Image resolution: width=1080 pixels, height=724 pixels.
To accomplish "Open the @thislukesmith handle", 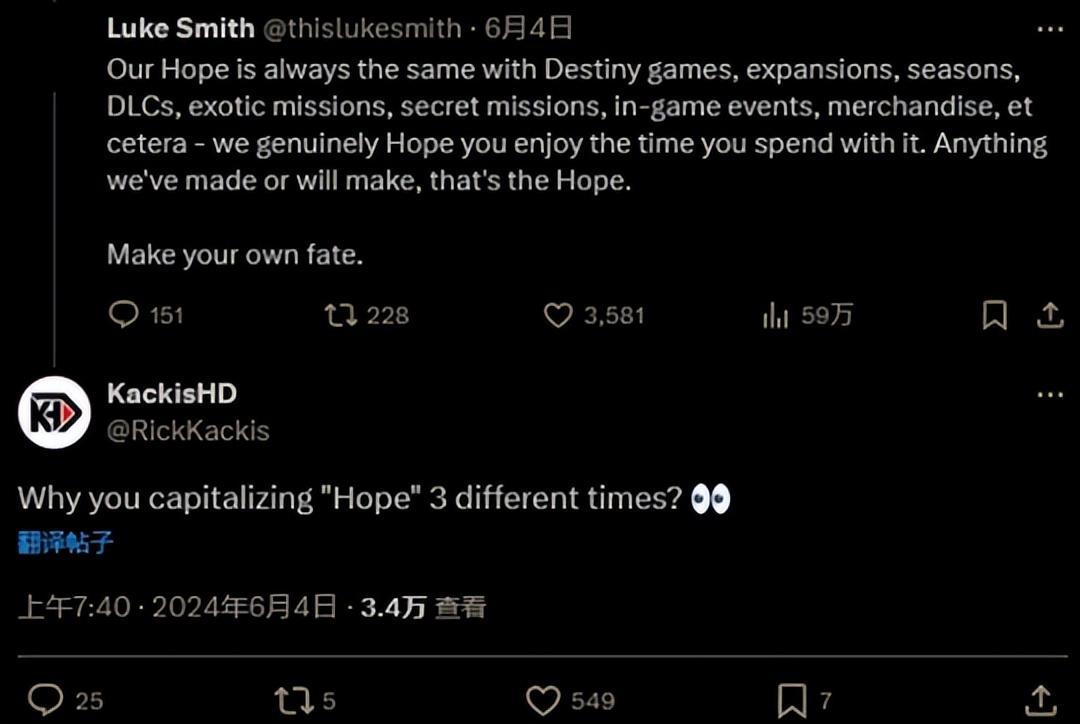I will (x=362, y=28).
